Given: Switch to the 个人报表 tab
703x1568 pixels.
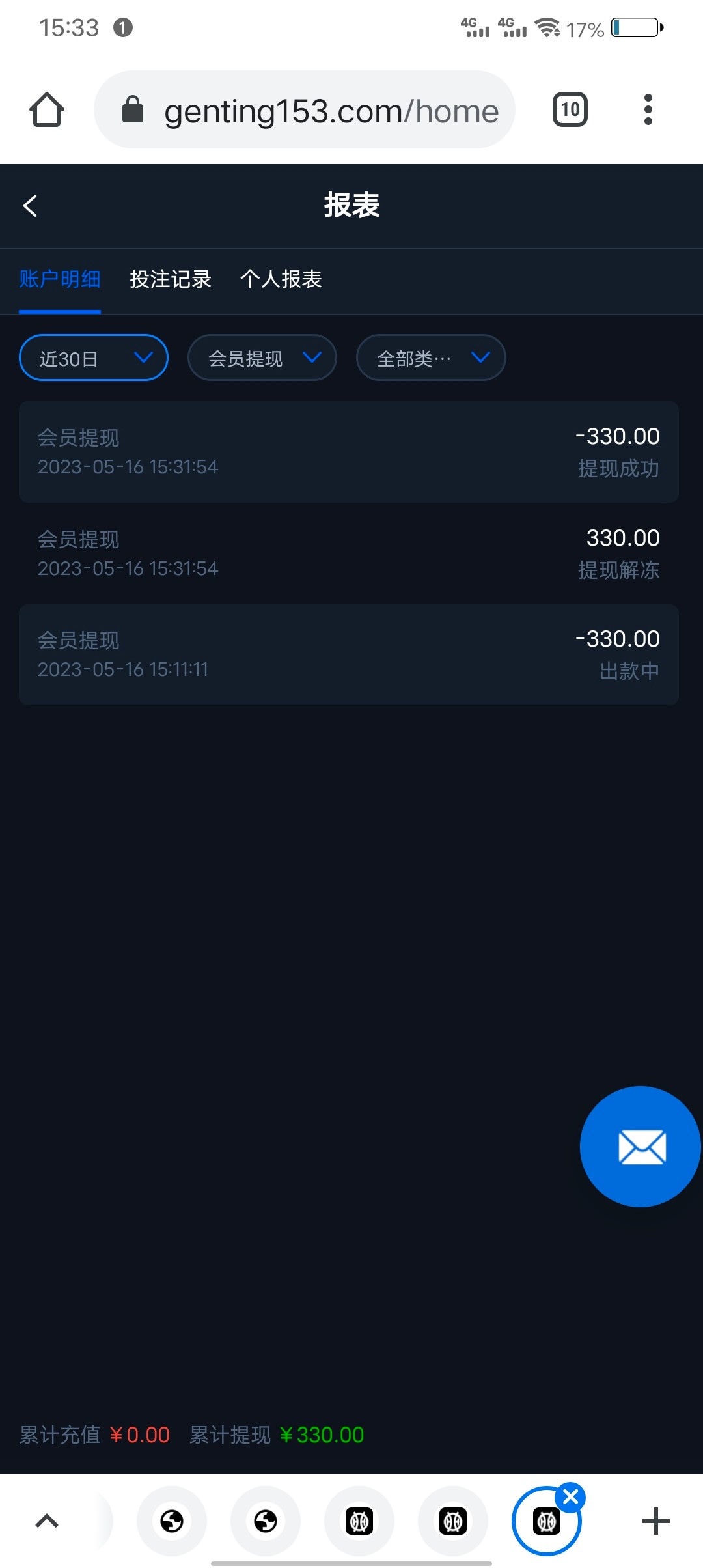Looking at the screenshot, I should [x=281, y=279].
